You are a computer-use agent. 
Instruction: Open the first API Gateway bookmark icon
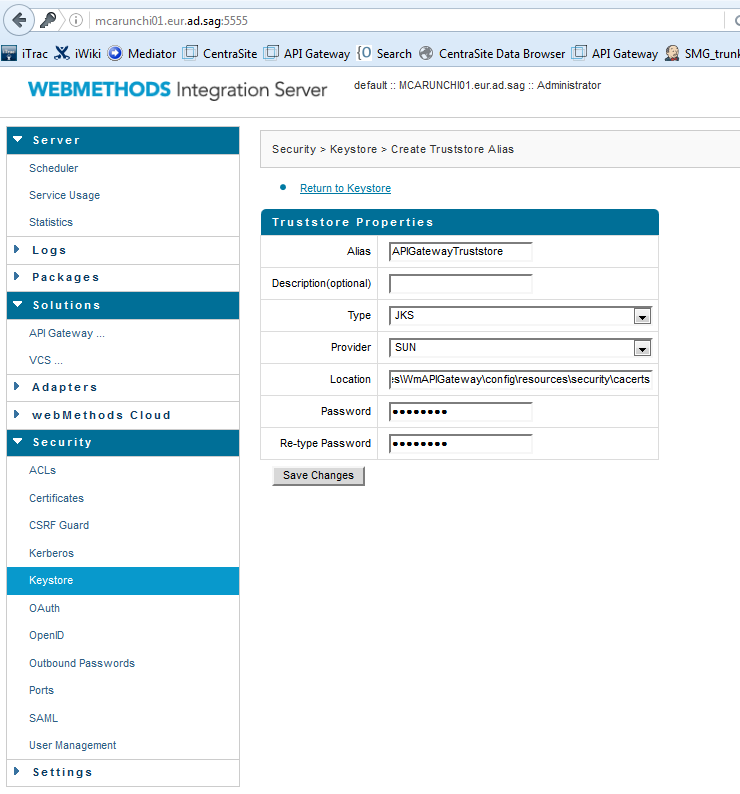[271, 53]
